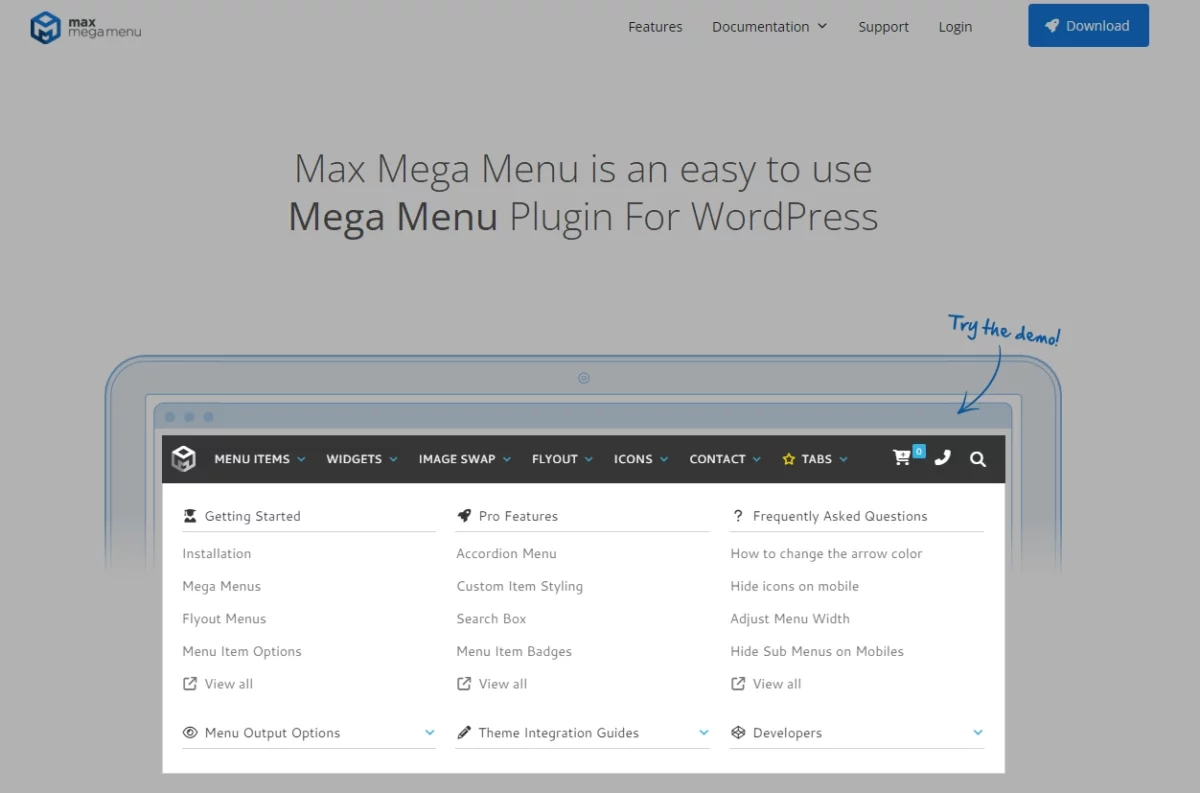Viewport: 1200px width, 793px height.
Task: Open the Image Swap dropdown menu
Action: [465, 459]
